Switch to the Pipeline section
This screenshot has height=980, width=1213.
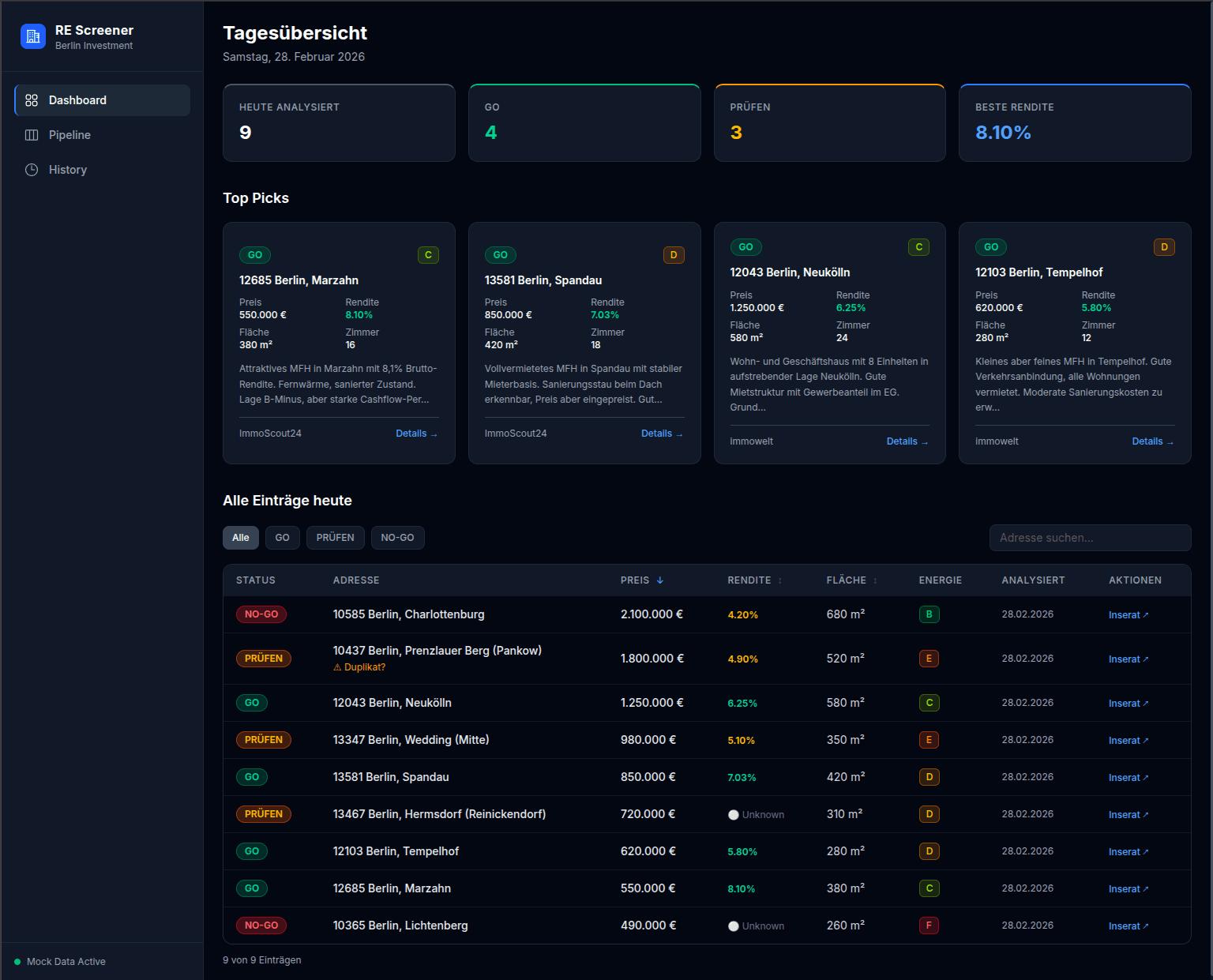click(x=69, y=135)
